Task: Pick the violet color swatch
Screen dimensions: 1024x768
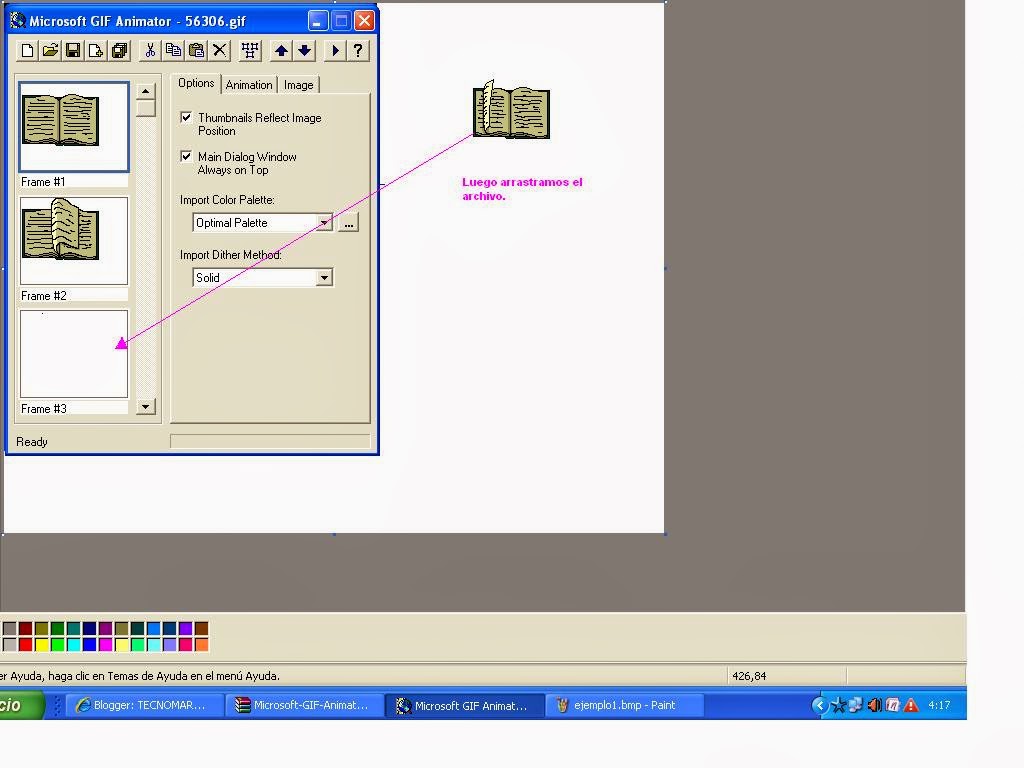Action: [185, 629]
